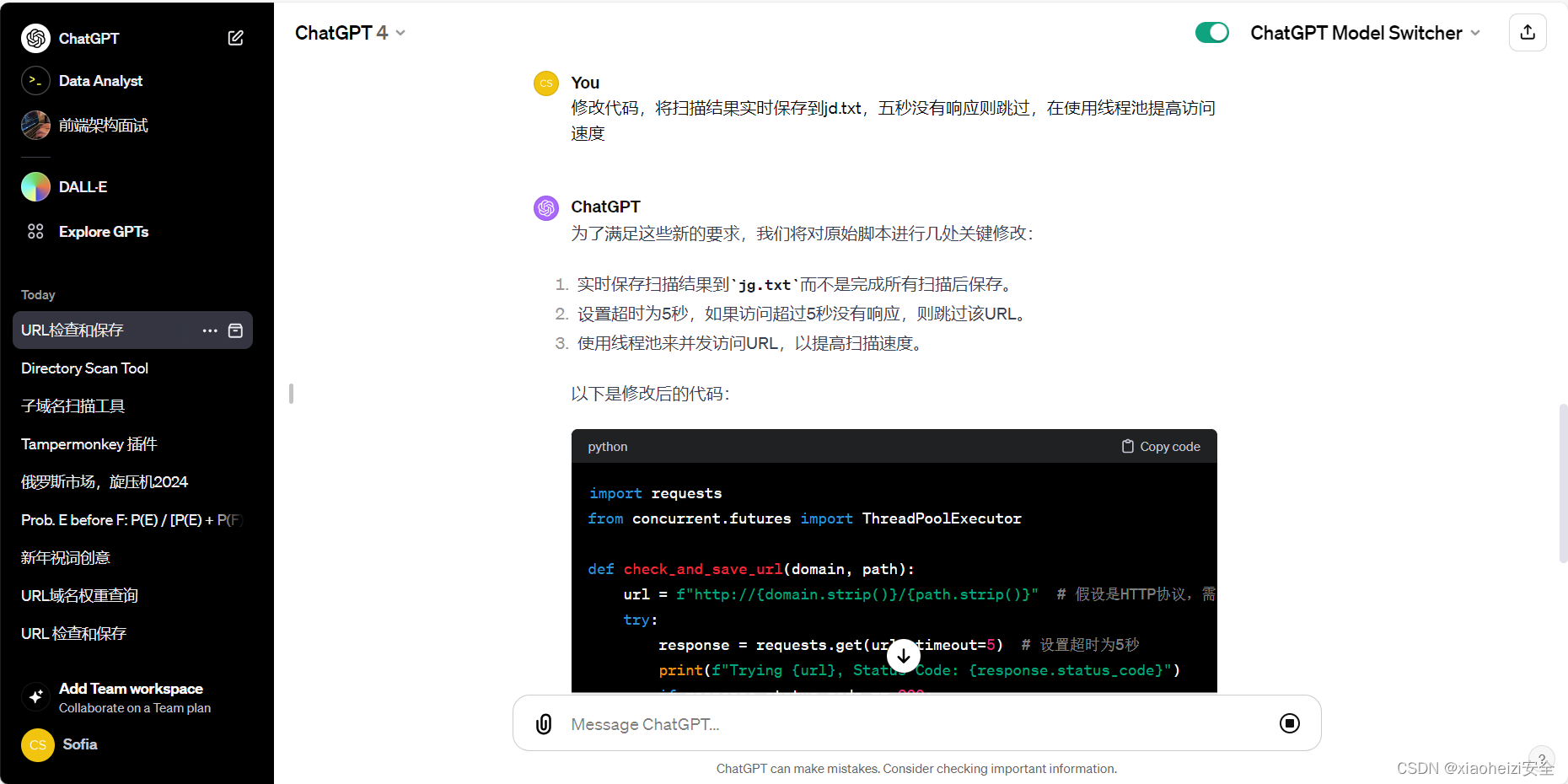Click the ChatGPT response avatar icon
Screen dimensions: 1568x784
pyautogui.click(x=546, y=207)
